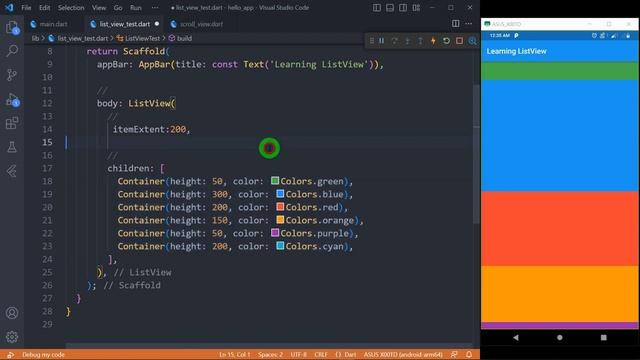Open the Manage gear menu
Image resolution: width=640 pixels, height=360 pixels.
[x=12, y=337]
